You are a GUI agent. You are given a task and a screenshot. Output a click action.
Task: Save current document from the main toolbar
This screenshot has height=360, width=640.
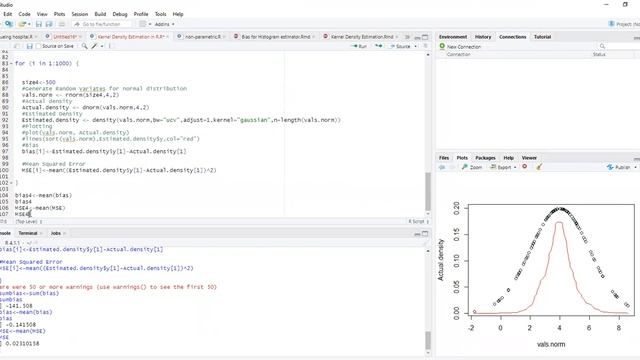coord(39,24)
